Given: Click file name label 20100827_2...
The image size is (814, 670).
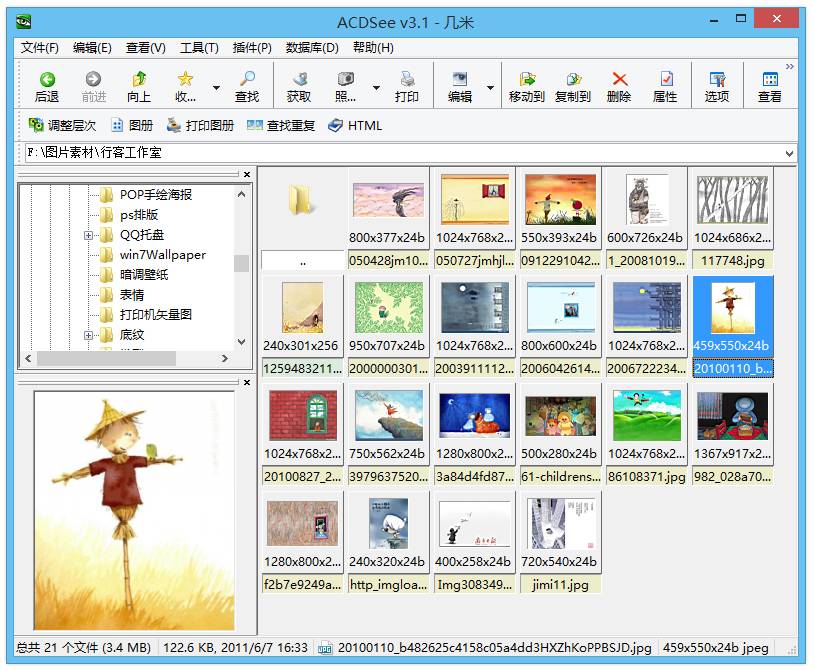Looking at the screenshot, I should point(302,476).
